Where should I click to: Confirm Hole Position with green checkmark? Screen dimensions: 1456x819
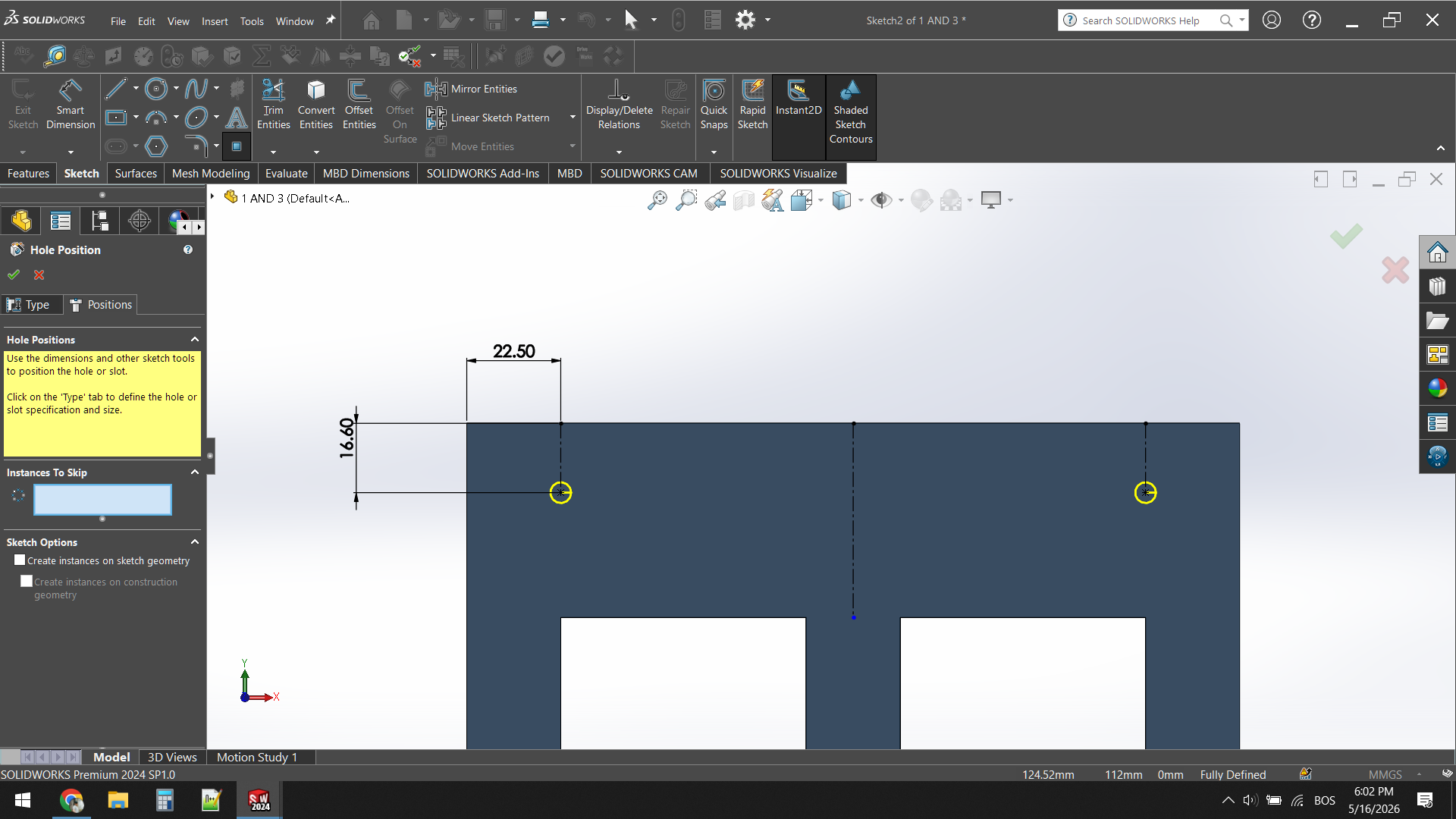[x=14, y=275]
